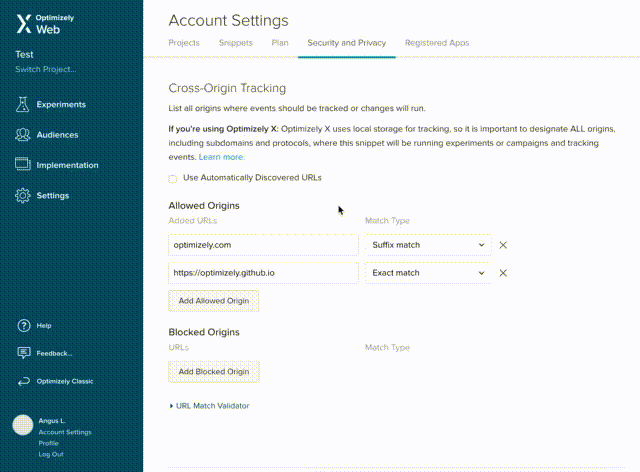The width and height of the screenshot is (640, 472).
Task: Click the Help question mark icon
Action: 24,325
